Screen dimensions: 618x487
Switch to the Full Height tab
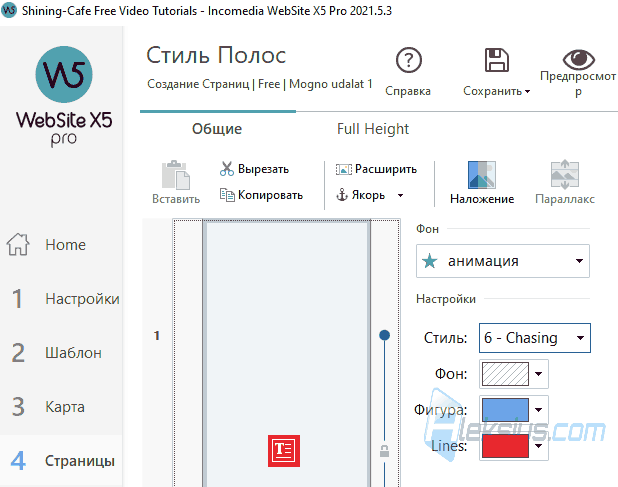point(372,129)
